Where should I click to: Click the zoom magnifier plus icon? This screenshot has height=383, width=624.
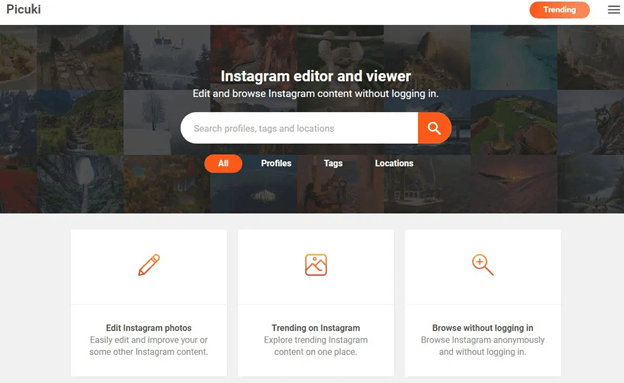483,265
